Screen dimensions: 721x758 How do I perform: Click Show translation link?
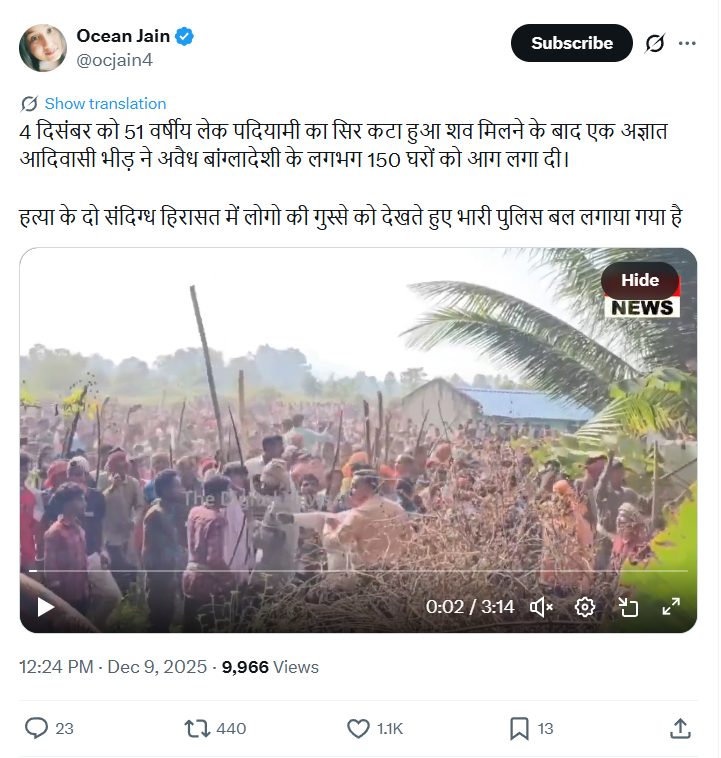pyautogui.click(x=105, y=104)
